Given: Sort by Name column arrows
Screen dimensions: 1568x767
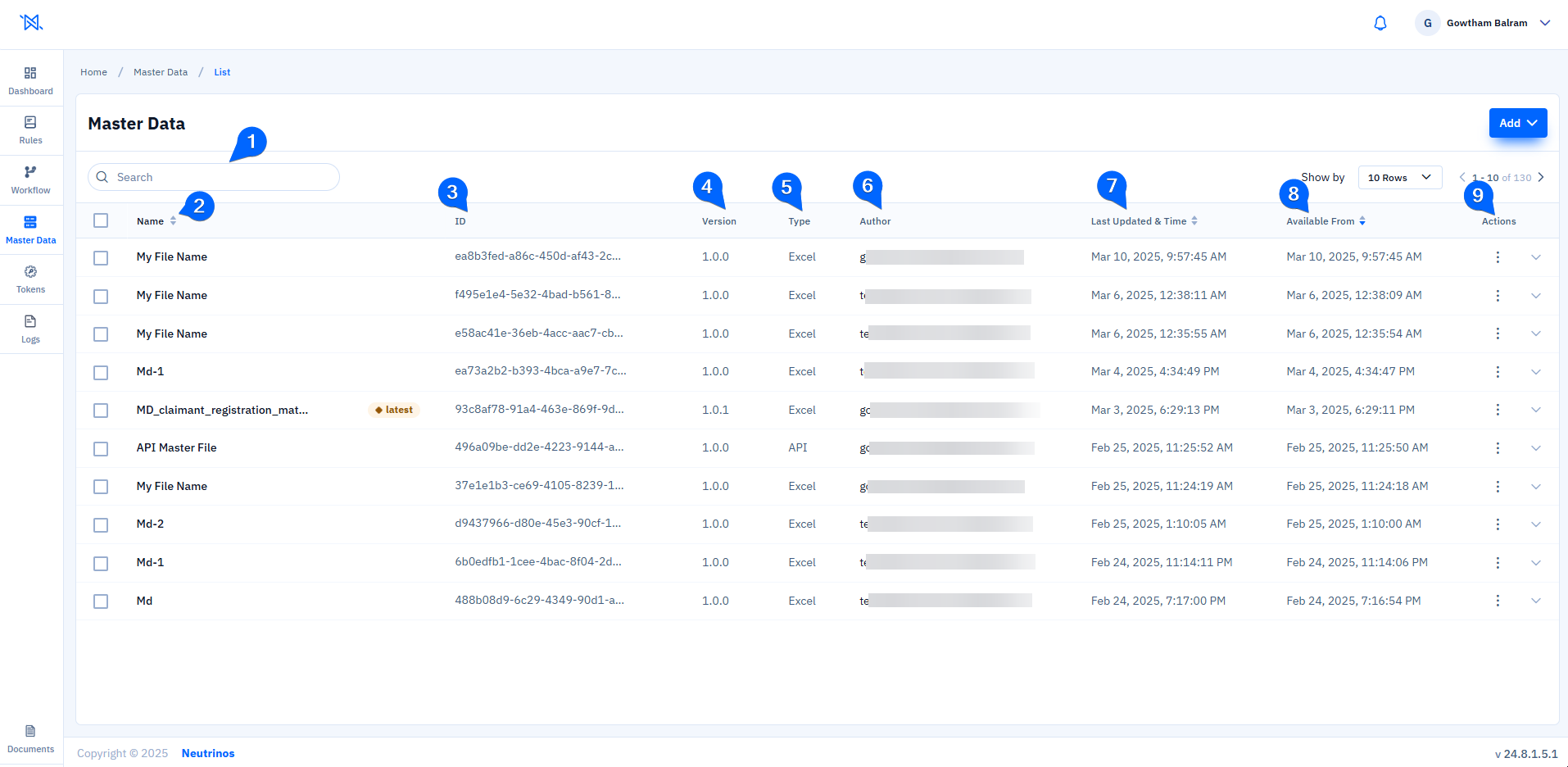Looking at the screenshot, I should pyautogui.click(x=173, y=221).
